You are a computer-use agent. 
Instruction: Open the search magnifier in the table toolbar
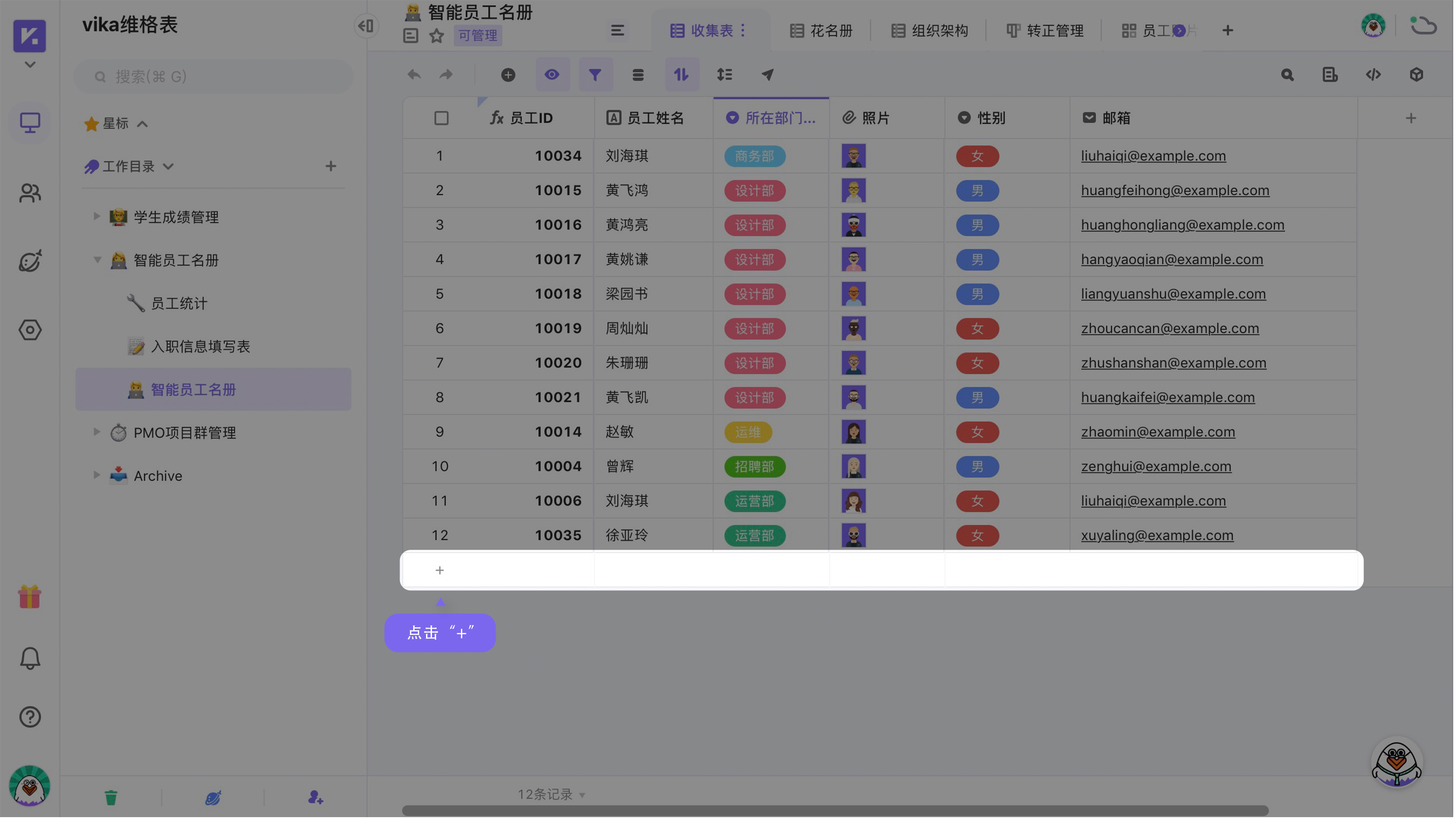tap(1288, 75)
